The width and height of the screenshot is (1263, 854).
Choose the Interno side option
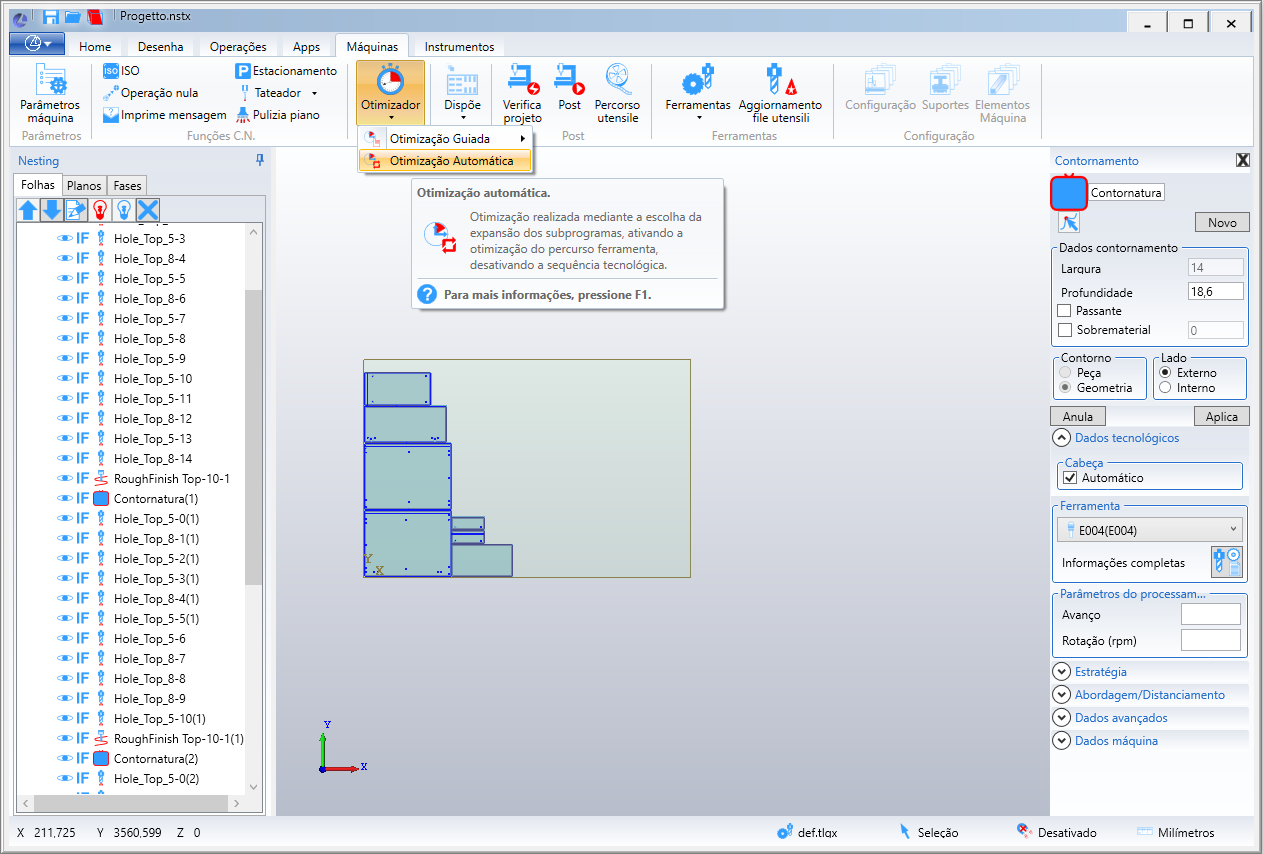pyautogui.click(x=1164, y=387)
